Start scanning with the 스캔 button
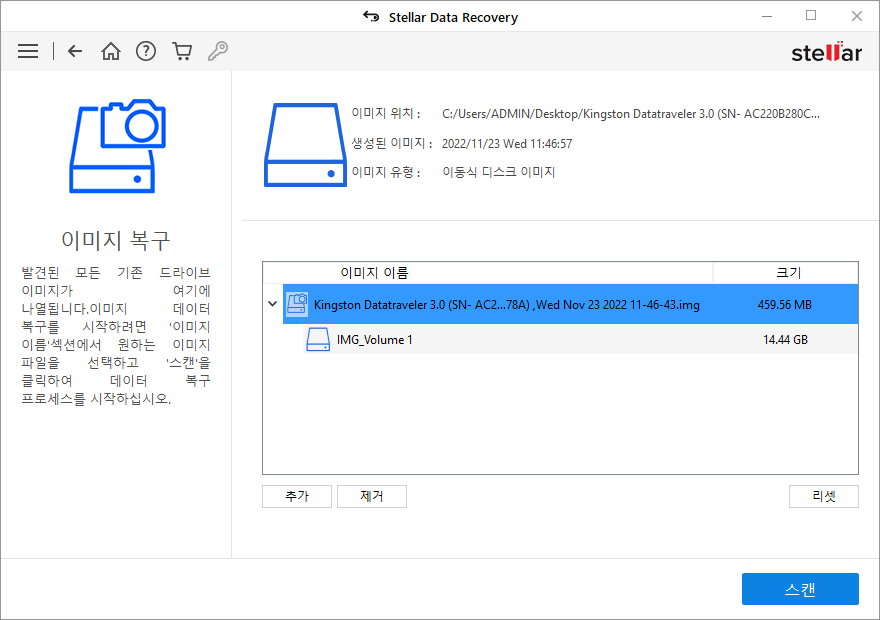880x620 pixels. (x=800, y=589)
